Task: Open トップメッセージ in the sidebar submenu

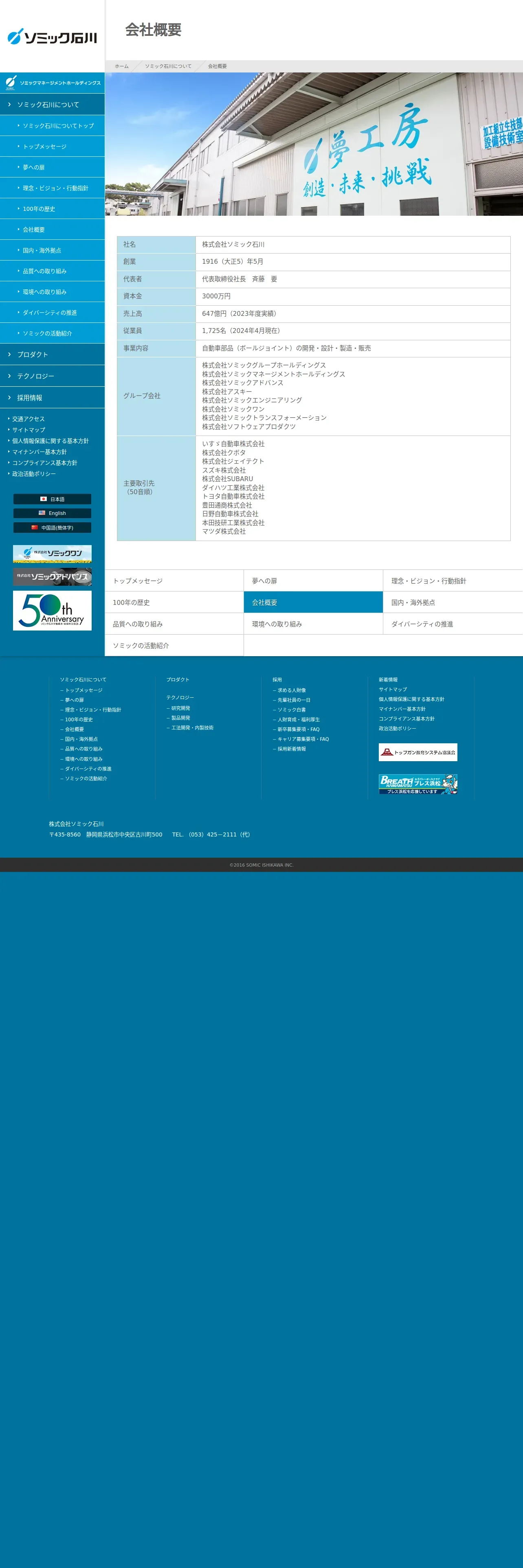Action: point(53,146)
